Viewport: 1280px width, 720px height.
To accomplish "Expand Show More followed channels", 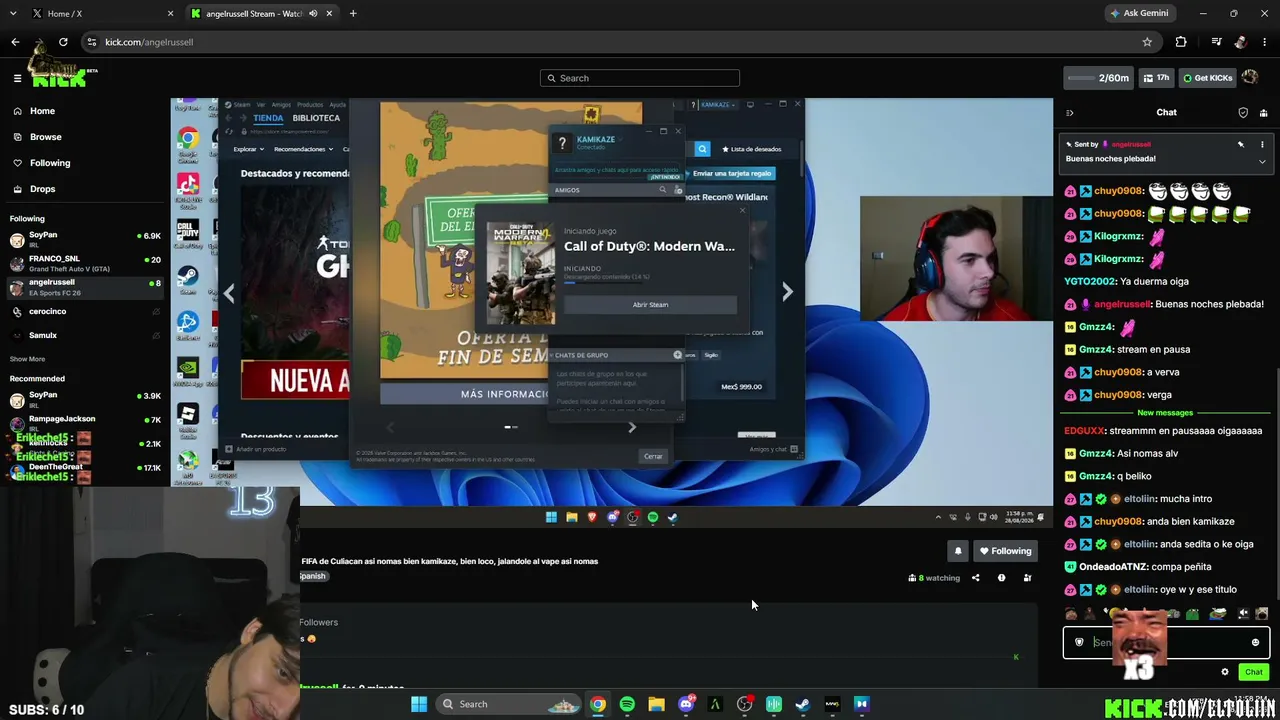I will (x=27, y=359).
